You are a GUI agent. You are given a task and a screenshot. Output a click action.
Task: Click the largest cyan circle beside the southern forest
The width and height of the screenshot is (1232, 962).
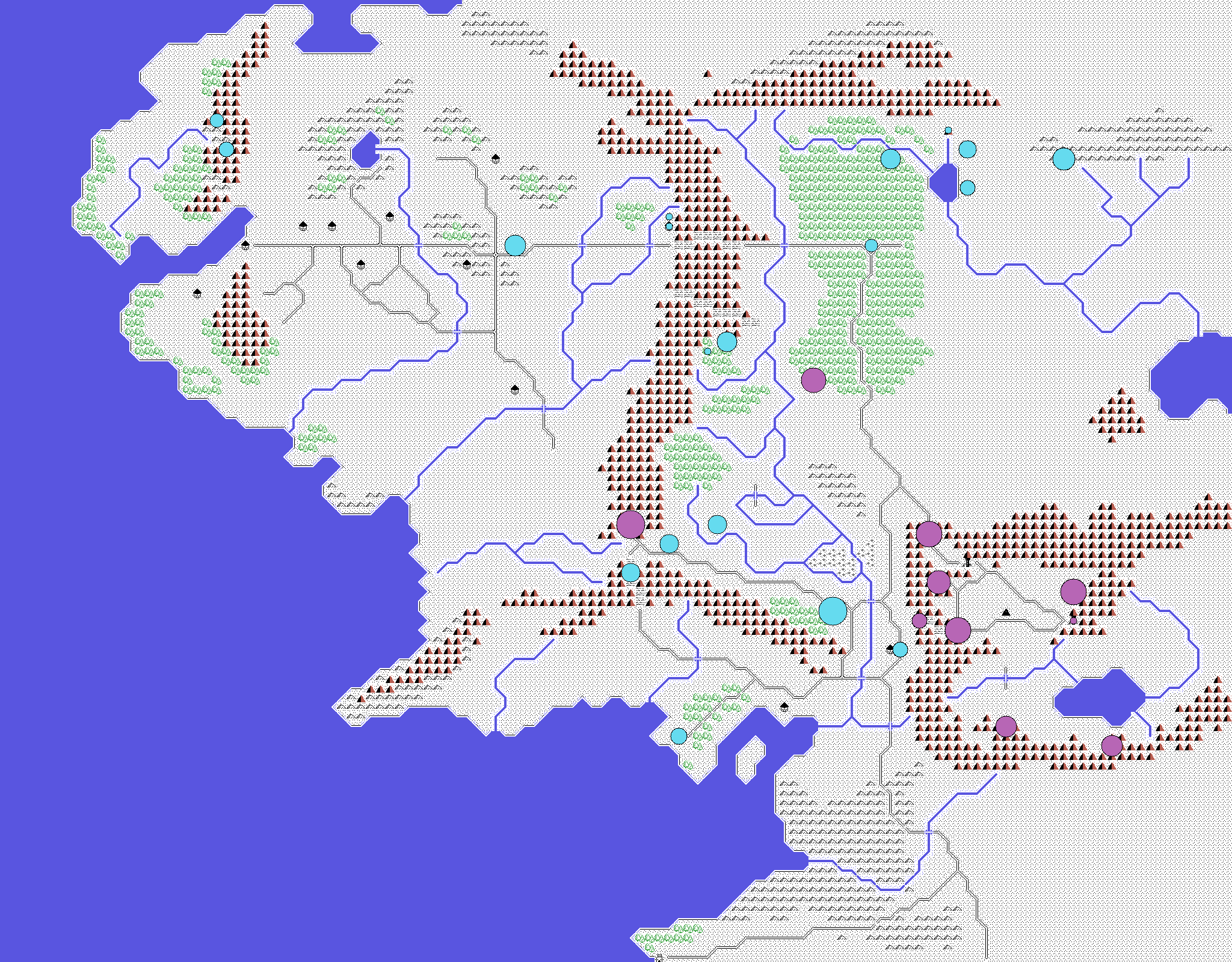(833, 611)
